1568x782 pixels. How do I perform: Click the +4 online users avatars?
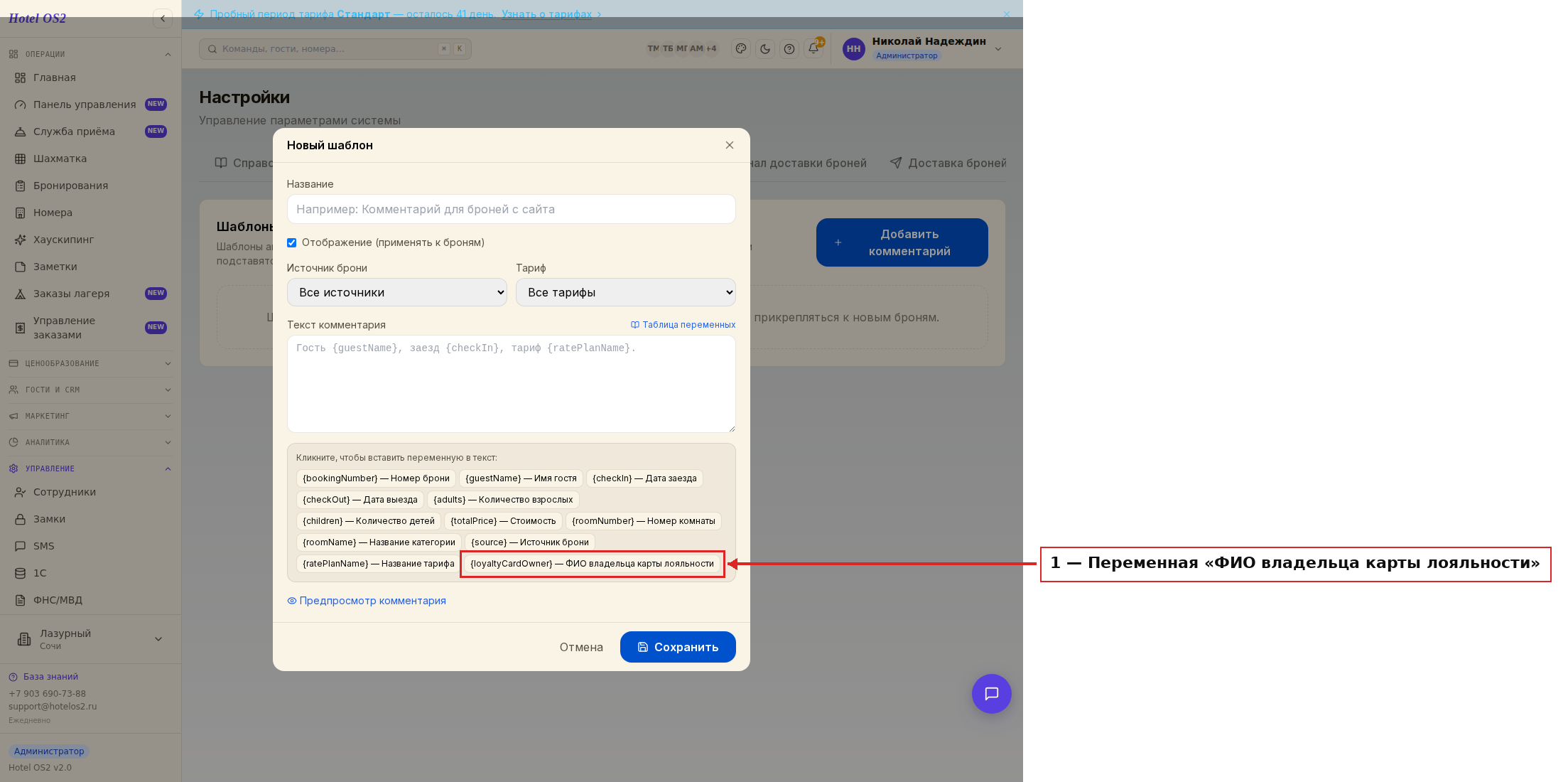point(710,49)
